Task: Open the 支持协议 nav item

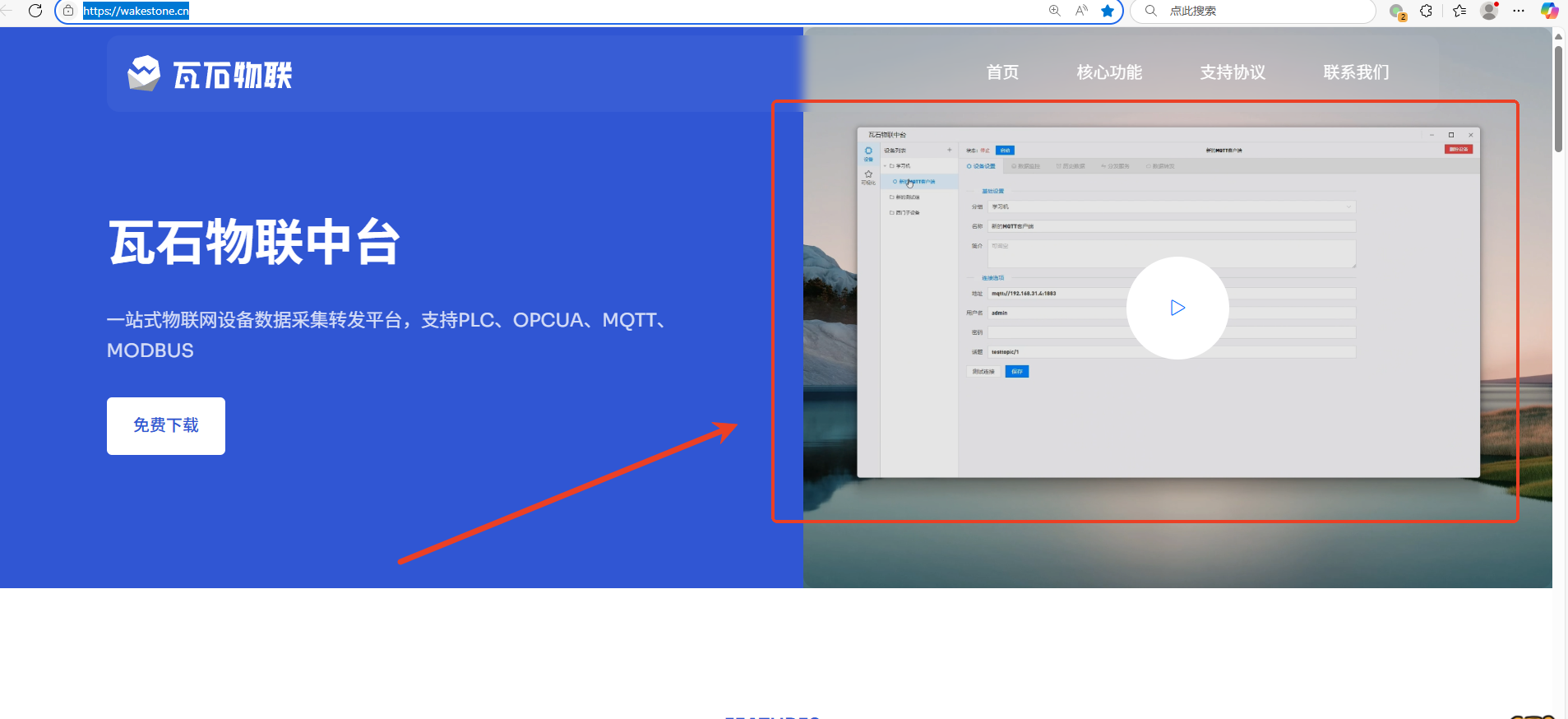Action: [x=1233, y=72]
